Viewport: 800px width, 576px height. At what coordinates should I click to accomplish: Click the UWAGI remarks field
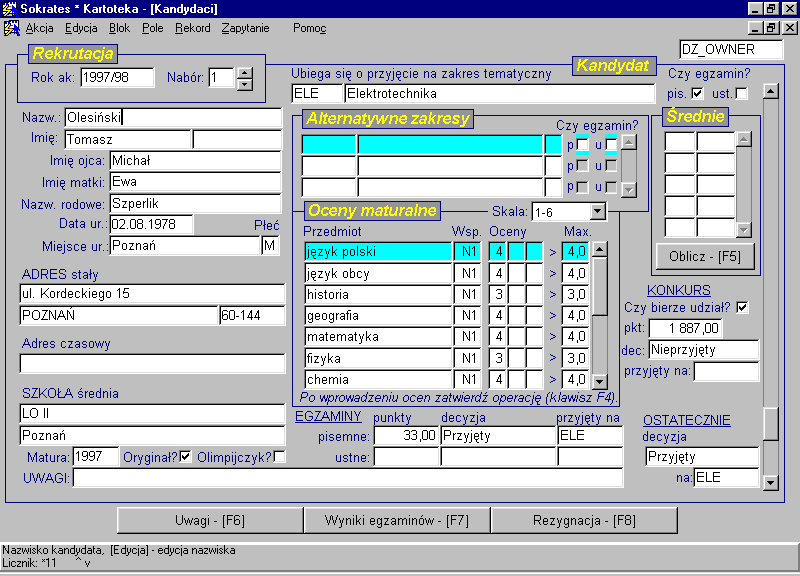click(x=347, y=478)
